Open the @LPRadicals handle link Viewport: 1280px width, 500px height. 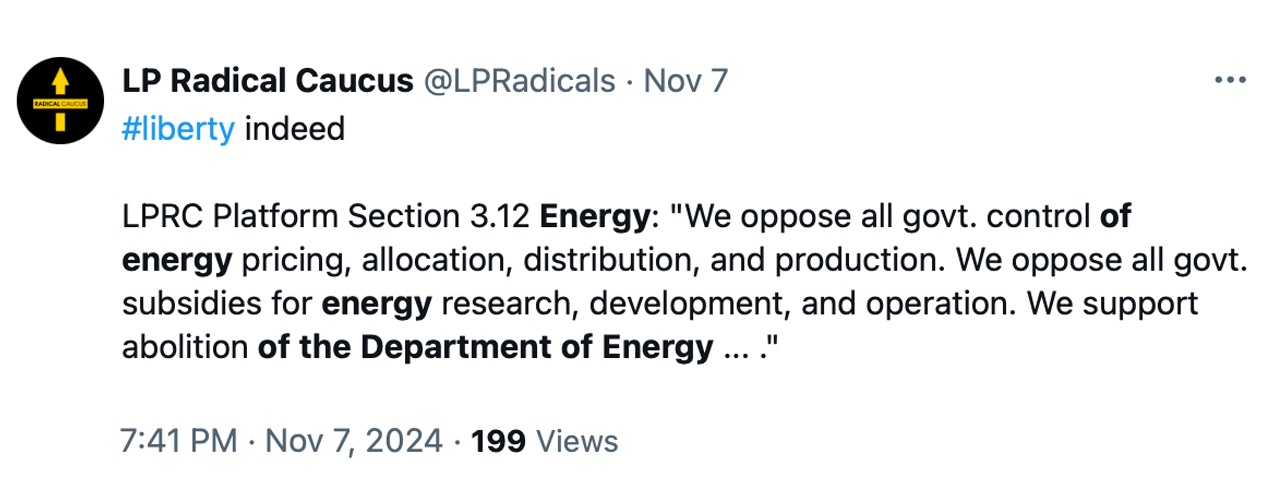[x=520, y=81]
